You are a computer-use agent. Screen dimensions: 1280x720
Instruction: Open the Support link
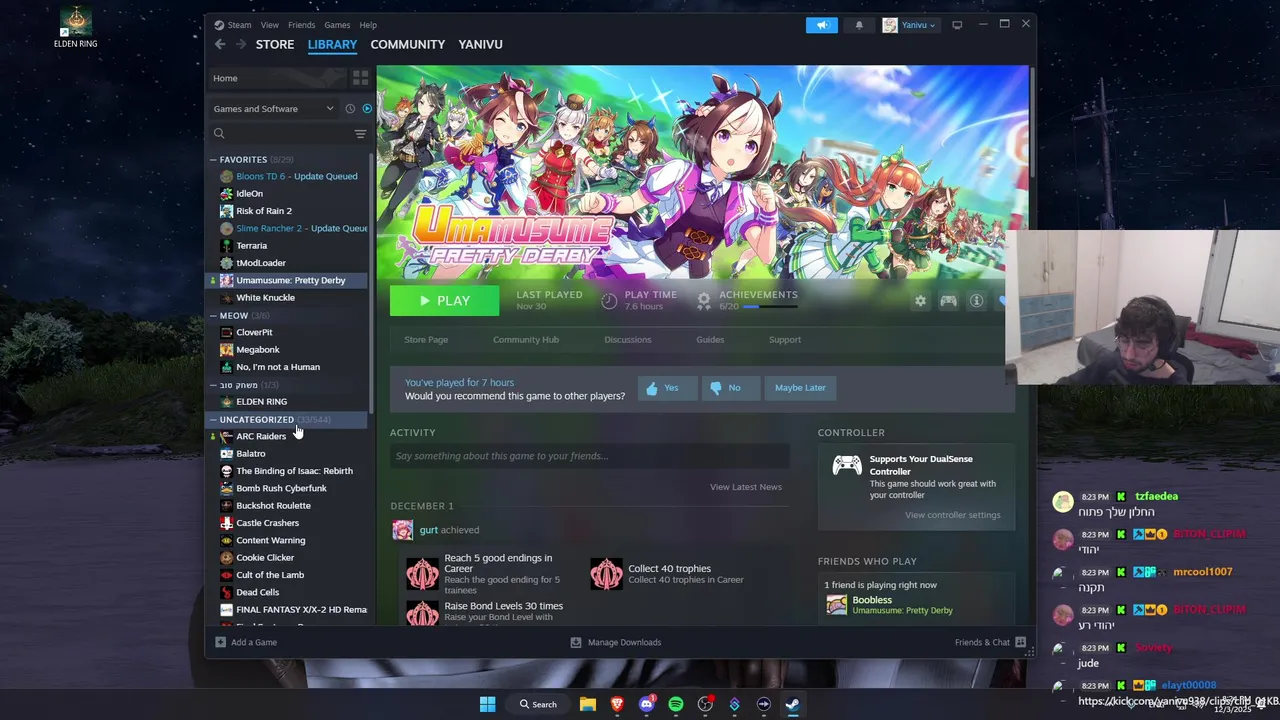click(785, 340)
